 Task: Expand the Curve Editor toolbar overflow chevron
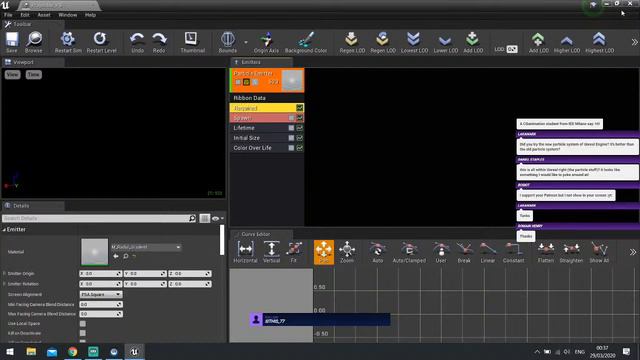[x=633, y=252]
